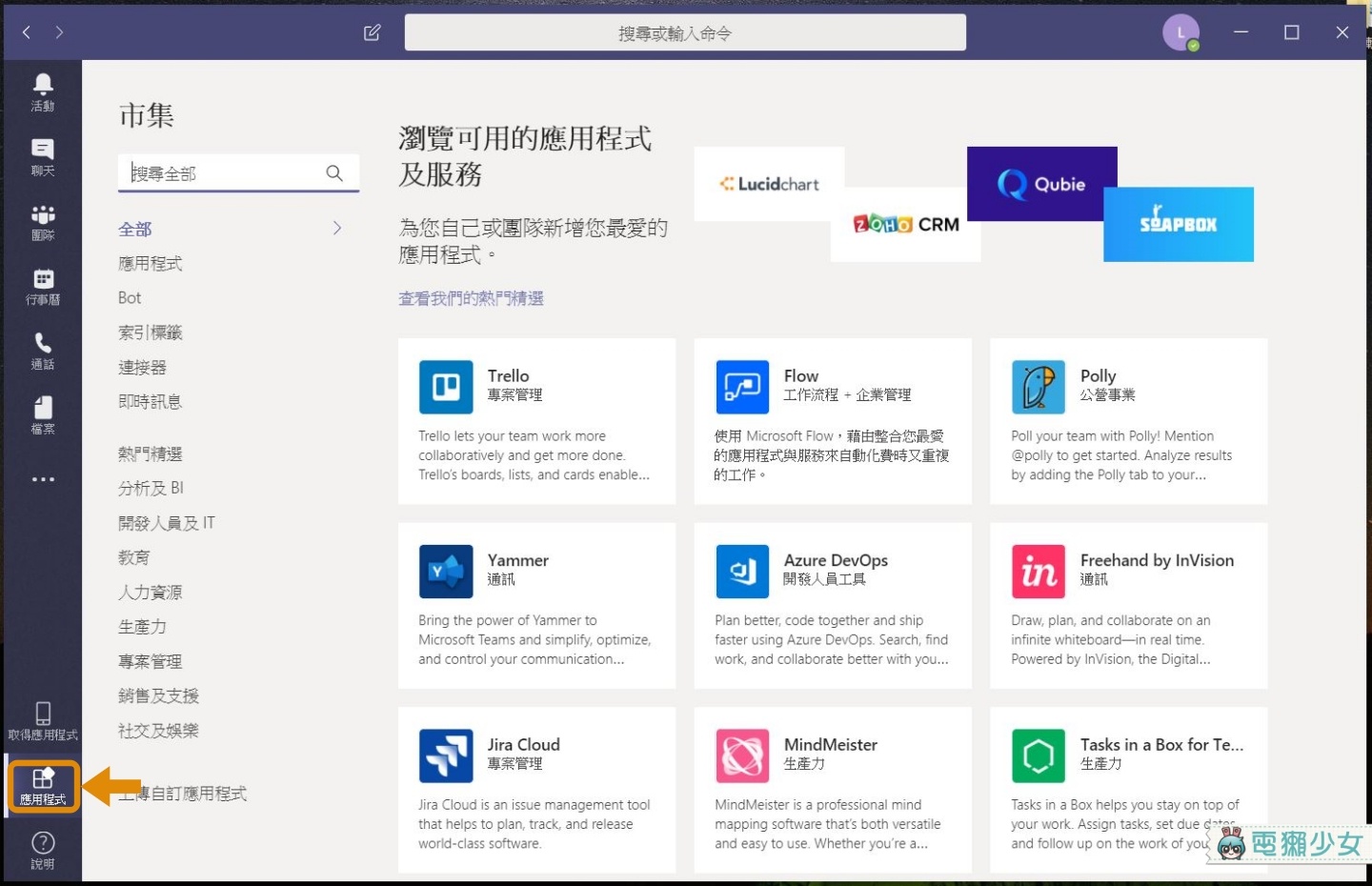Open the Qubie featured banner
Screen dimensions: 1372x886
1041,184
